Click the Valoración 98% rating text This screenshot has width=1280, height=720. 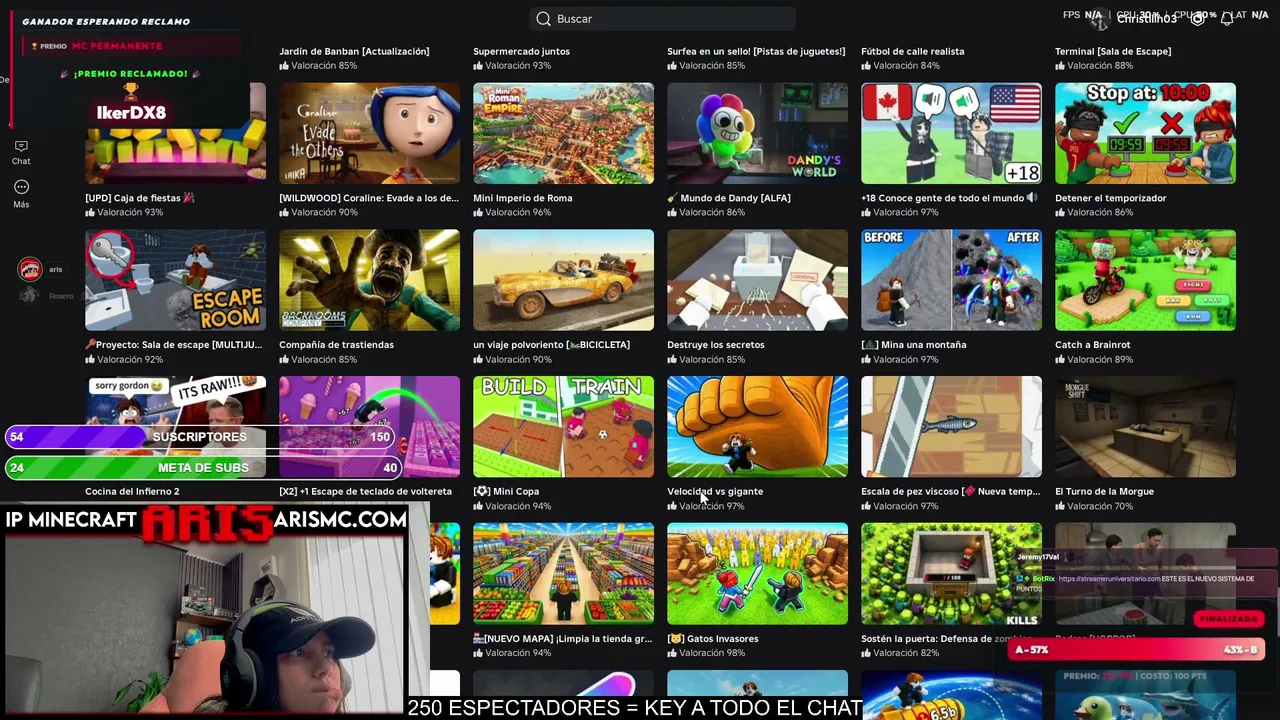pyautogui.click(x=712, y=654)
